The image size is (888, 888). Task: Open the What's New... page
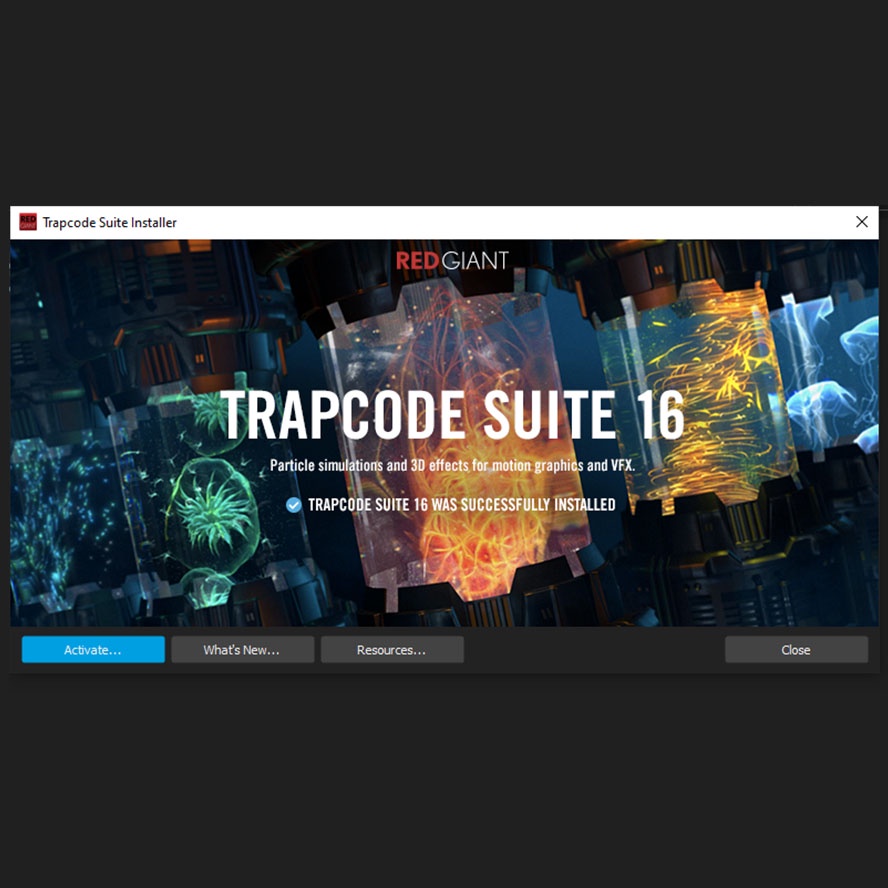(x=242, y=650)
